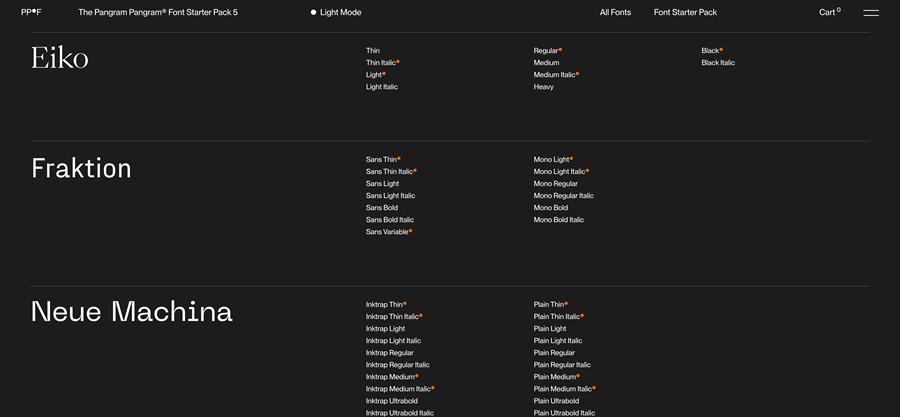This screenshot has width=900, height=417.
Task: Select the Eiko font heading
Action: click(x=60, y=57)
